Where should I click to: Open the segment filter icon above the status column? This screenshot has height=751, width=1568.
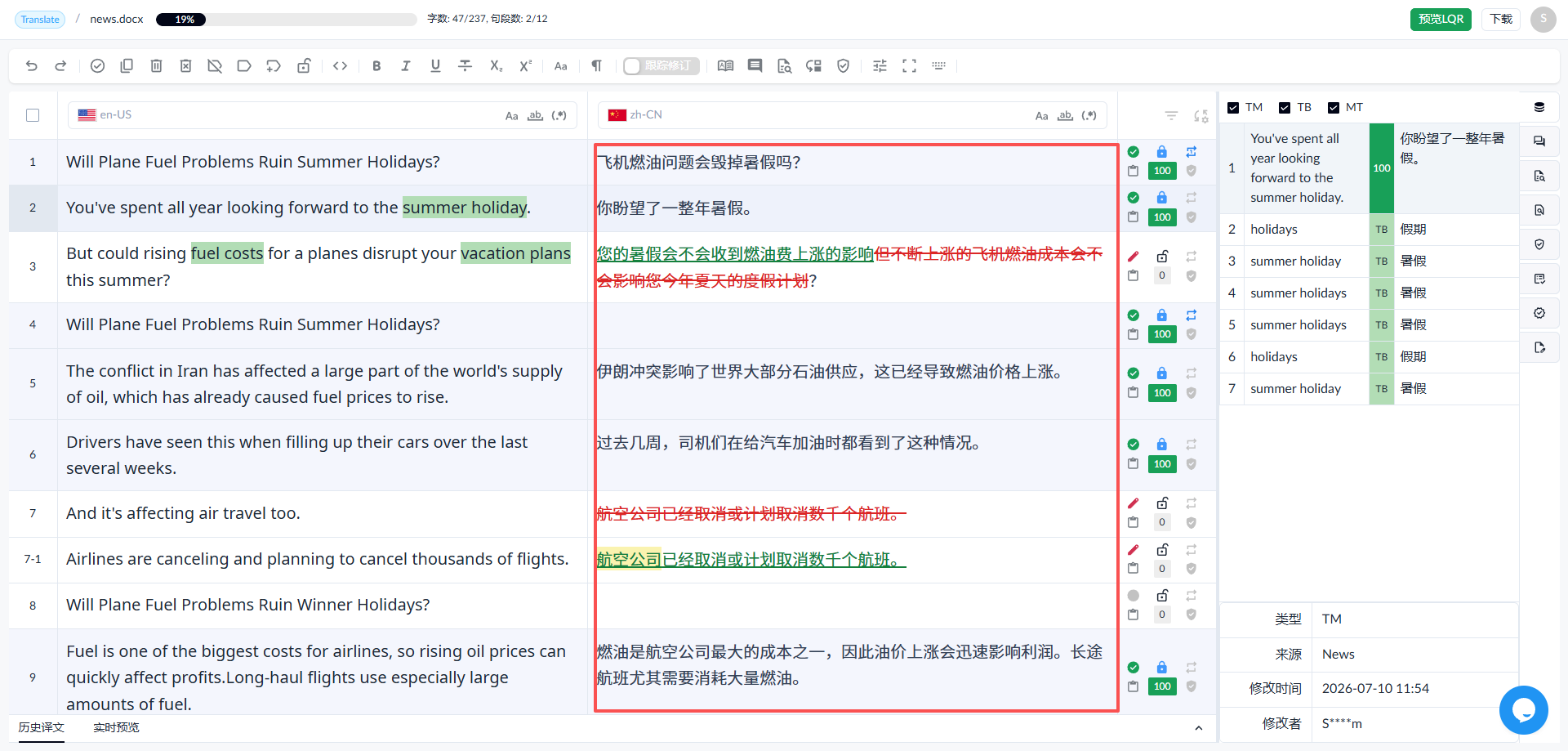pos(1171,116)
